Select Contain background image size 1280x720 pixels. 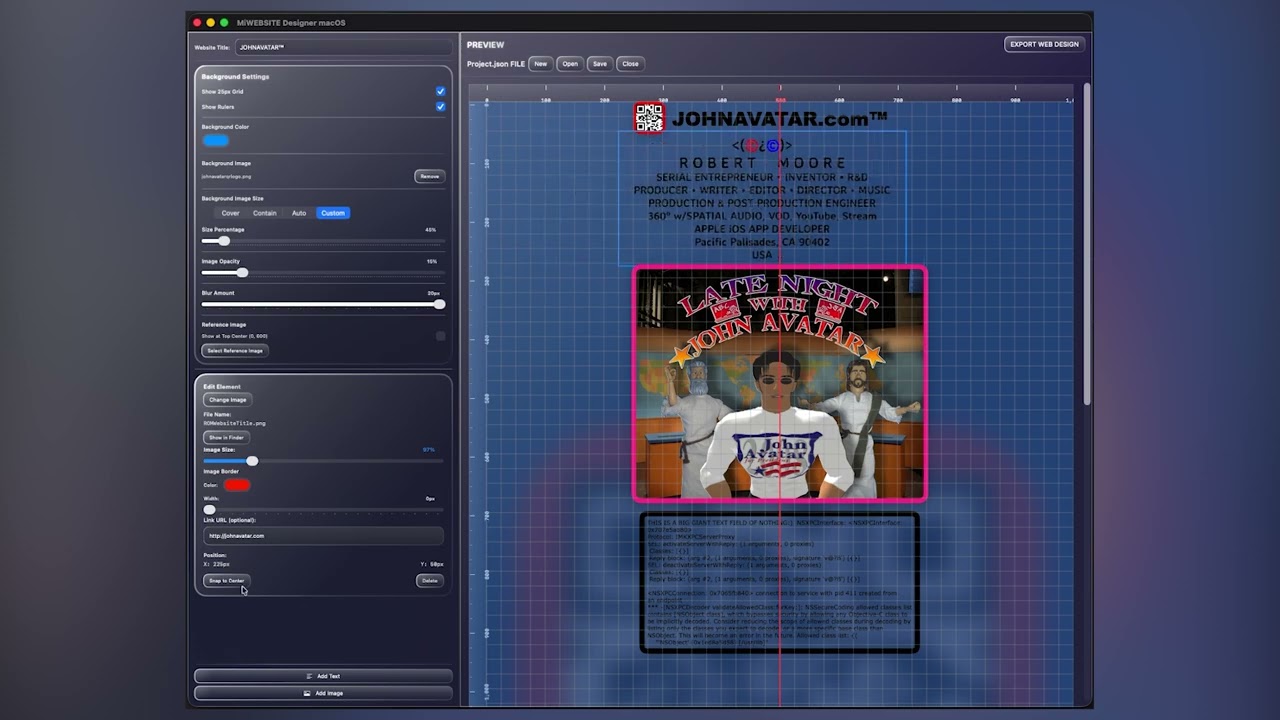[x=264, y=213]
